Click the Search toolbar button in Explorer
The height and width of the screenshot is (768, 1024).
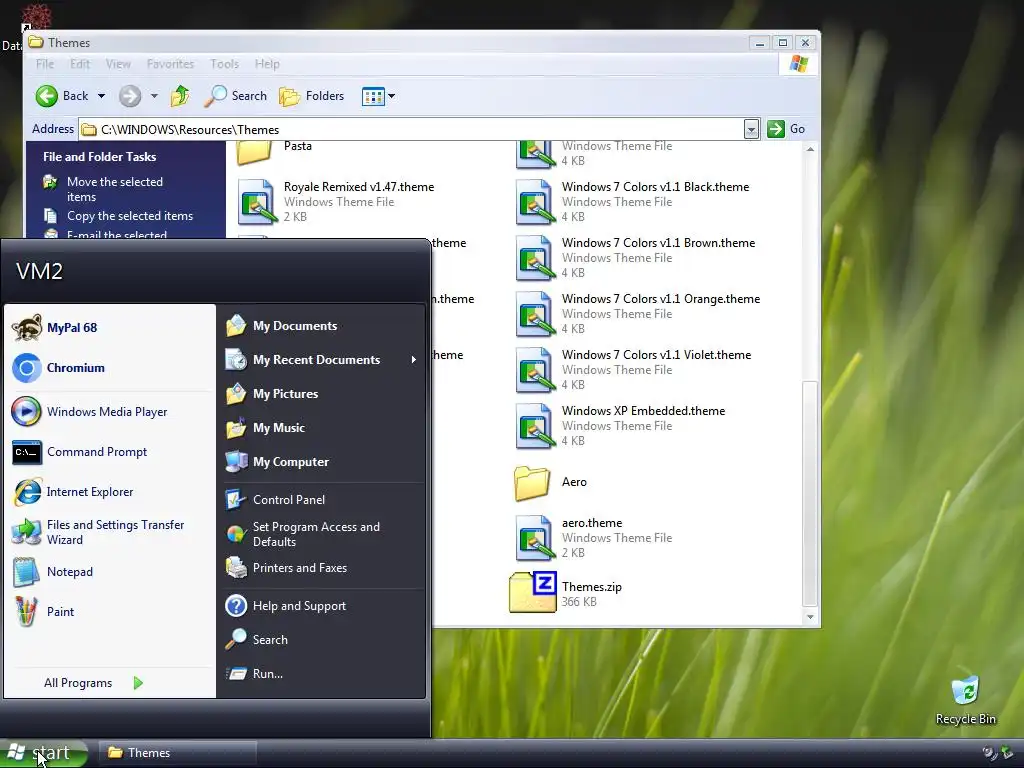point(236,96)
